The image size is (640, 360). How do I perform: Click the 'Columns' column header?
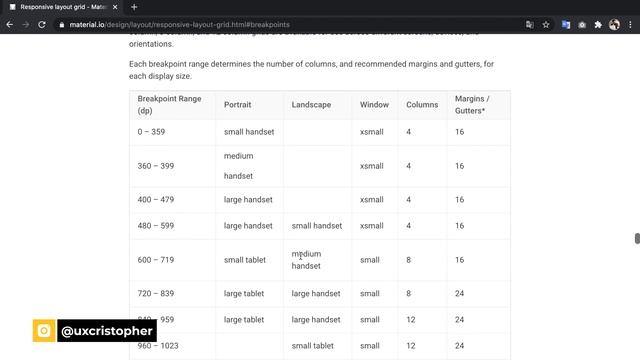[422, 104]
